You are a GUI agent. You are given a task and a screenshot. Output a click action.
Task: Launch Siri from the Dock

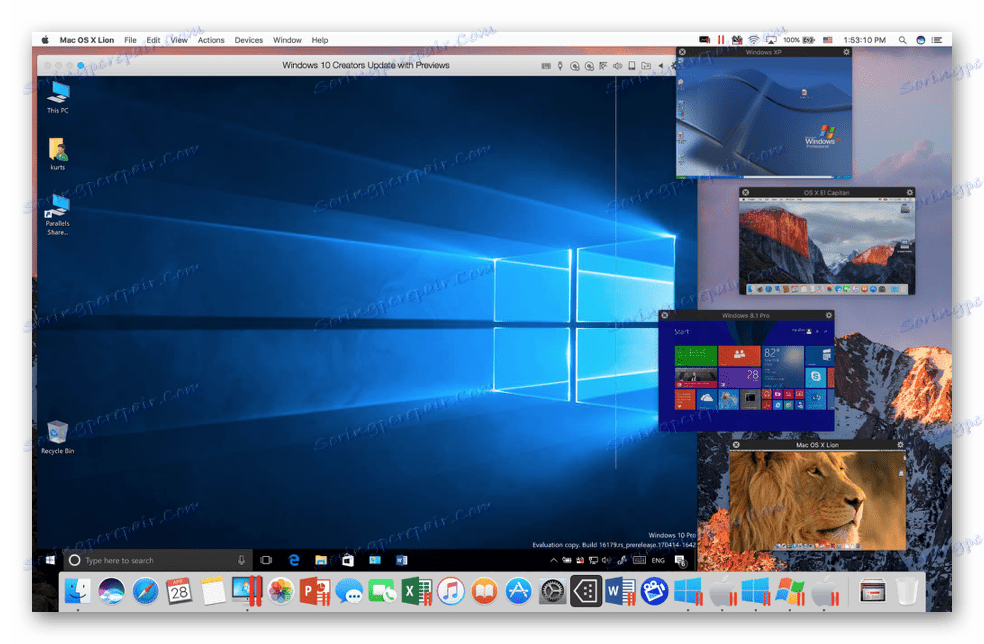click(x=111, y=591)
